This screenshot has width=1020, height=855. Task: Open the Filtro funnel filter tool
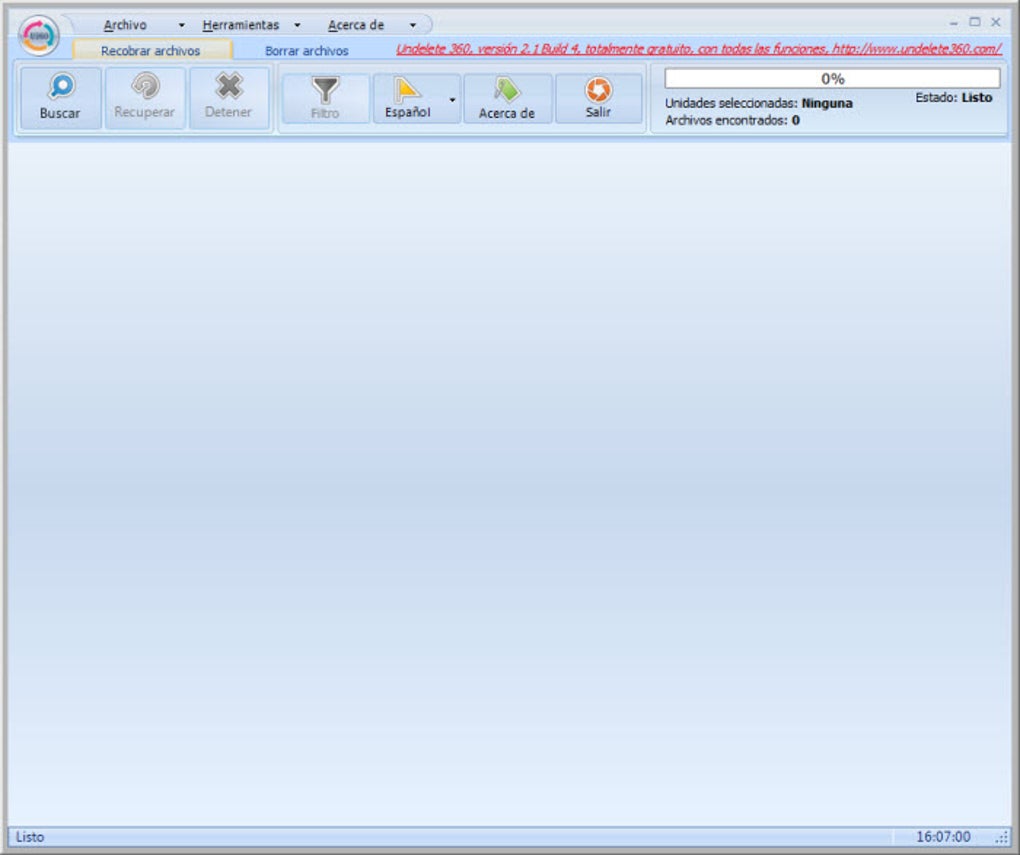[x=325, y=98]
